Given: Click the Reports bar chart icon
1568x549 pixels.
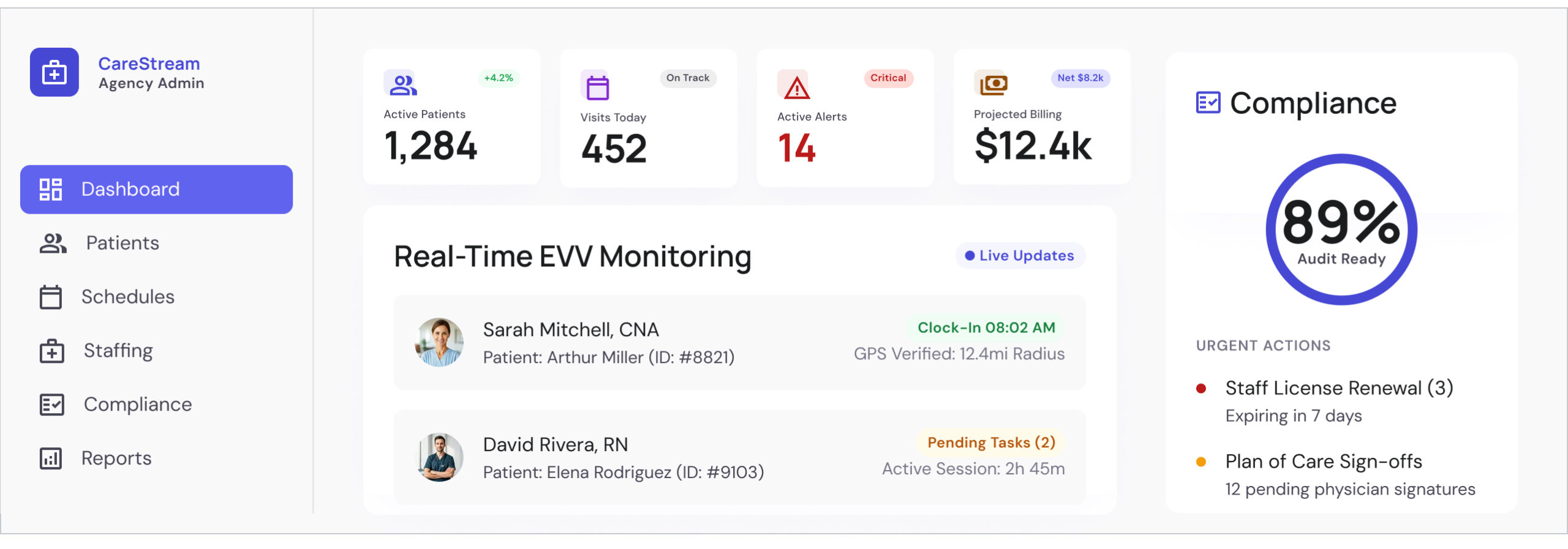Looking at the screenshot, I should [x=51, y=458].
